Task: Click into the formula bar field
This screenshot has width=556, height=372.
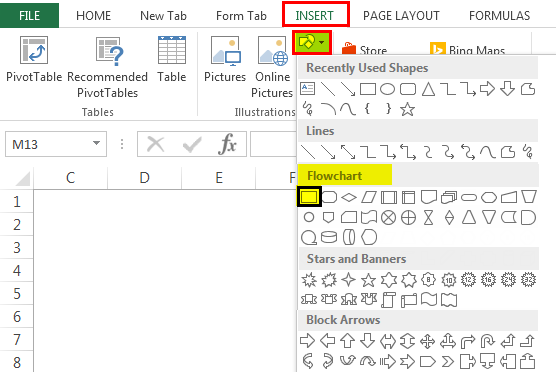Action: coord(273,144)
